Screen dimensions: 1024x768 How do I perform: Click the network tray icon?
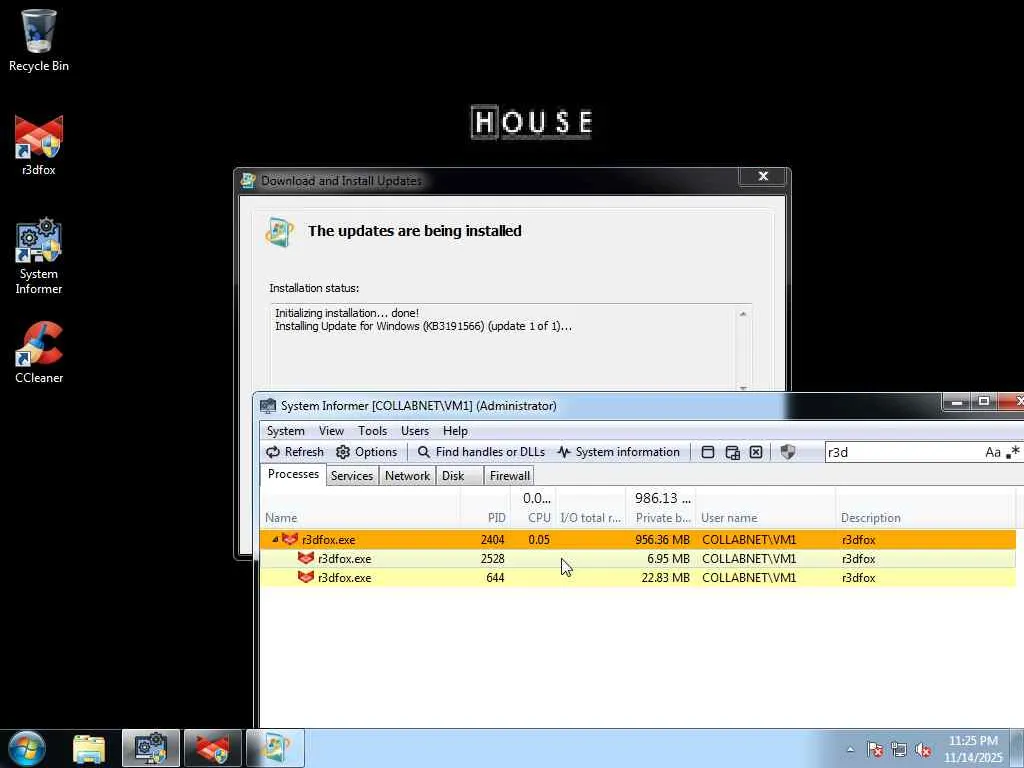click(899, 750)
